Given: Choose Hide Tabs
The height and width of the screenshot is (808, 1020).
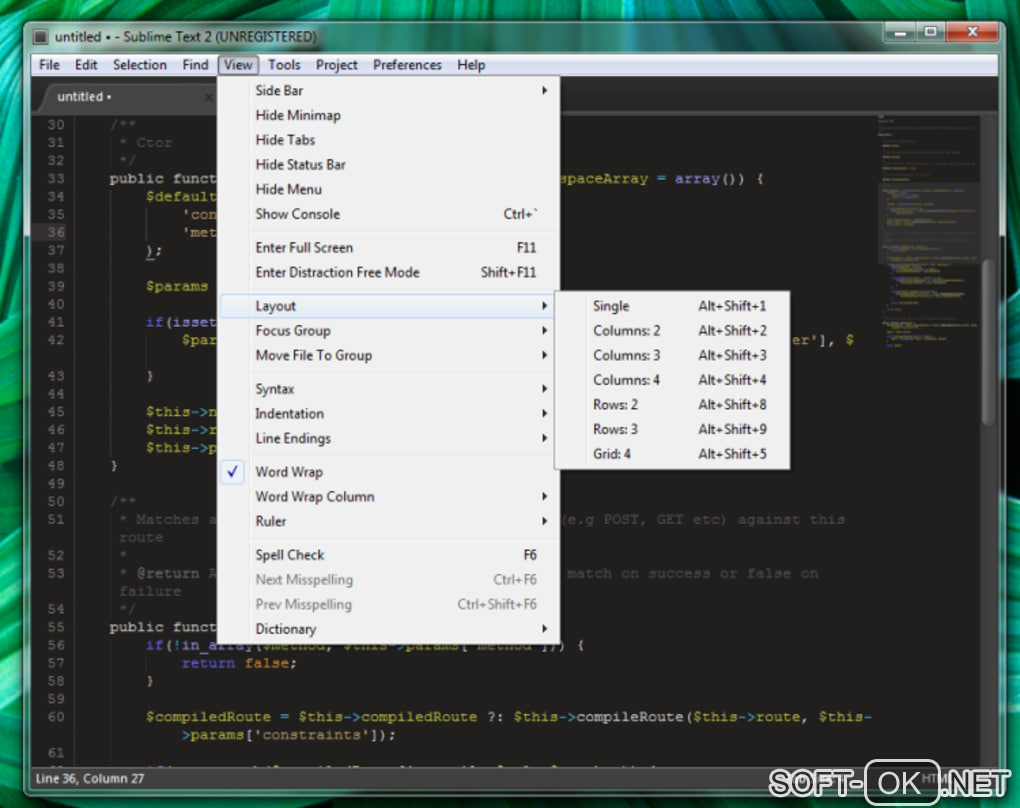Looking at the screenshot, I should [388, 140].
